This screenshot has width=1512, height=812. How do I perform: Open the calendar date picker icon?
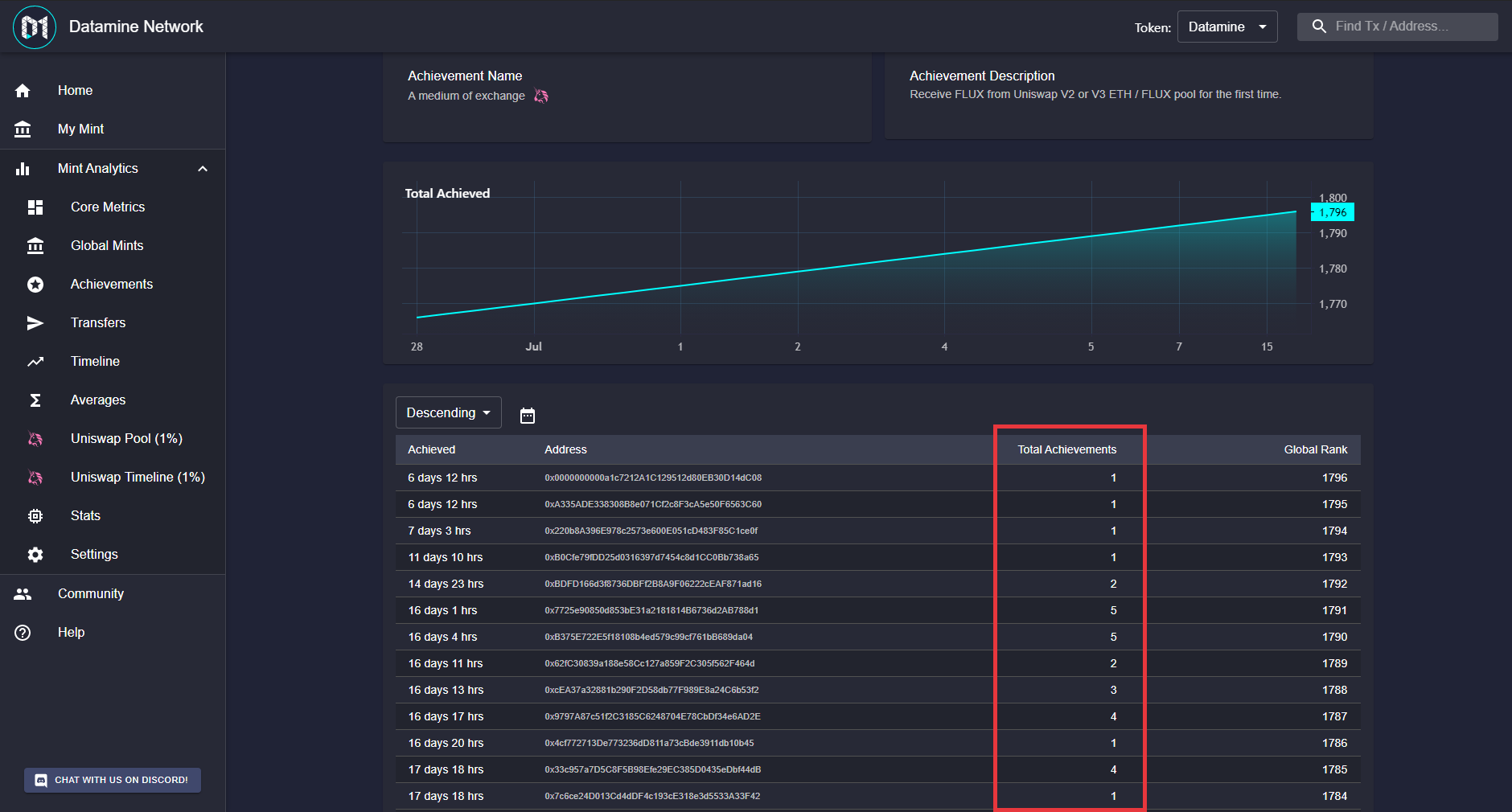point(528,416)
